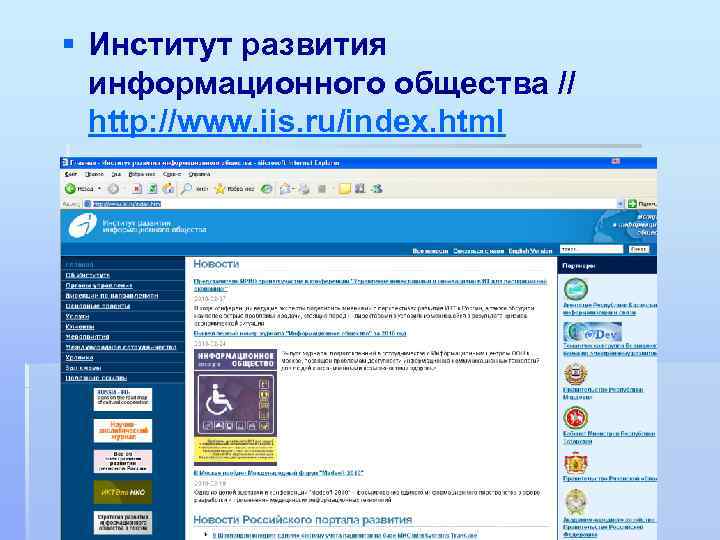Click the Kazakhstan agency round partner emblem
This screenshot has width=720, height=540.
tap(576, 289)
